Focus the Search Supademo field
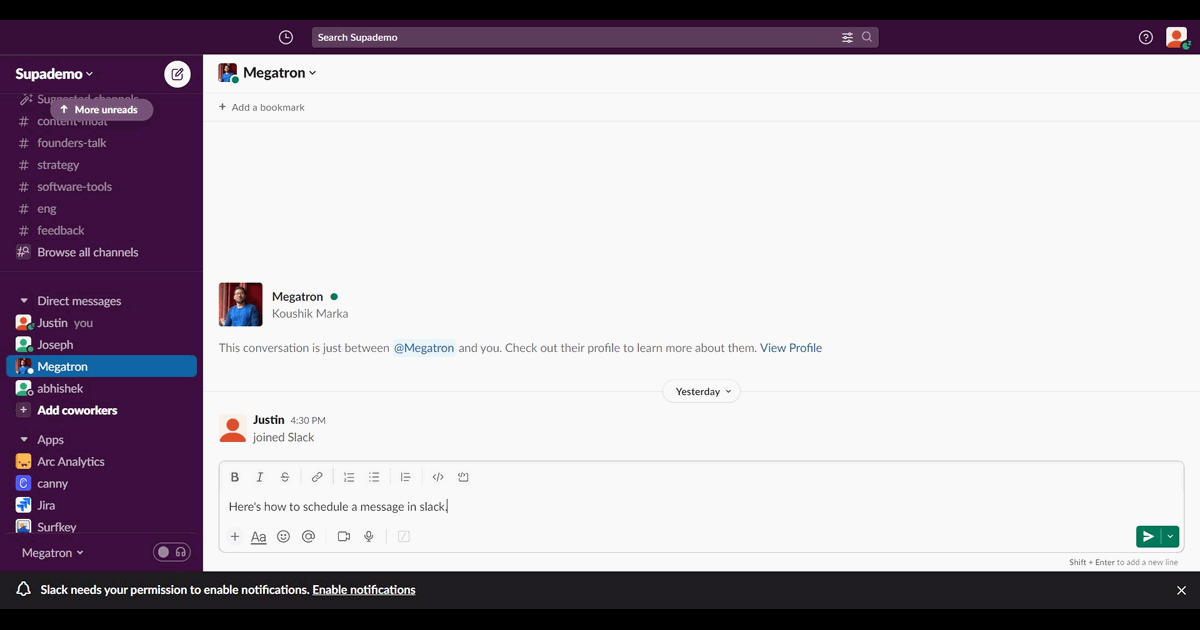The width and height of the screenshot is (1200, 630). click(x=595, y=37)
